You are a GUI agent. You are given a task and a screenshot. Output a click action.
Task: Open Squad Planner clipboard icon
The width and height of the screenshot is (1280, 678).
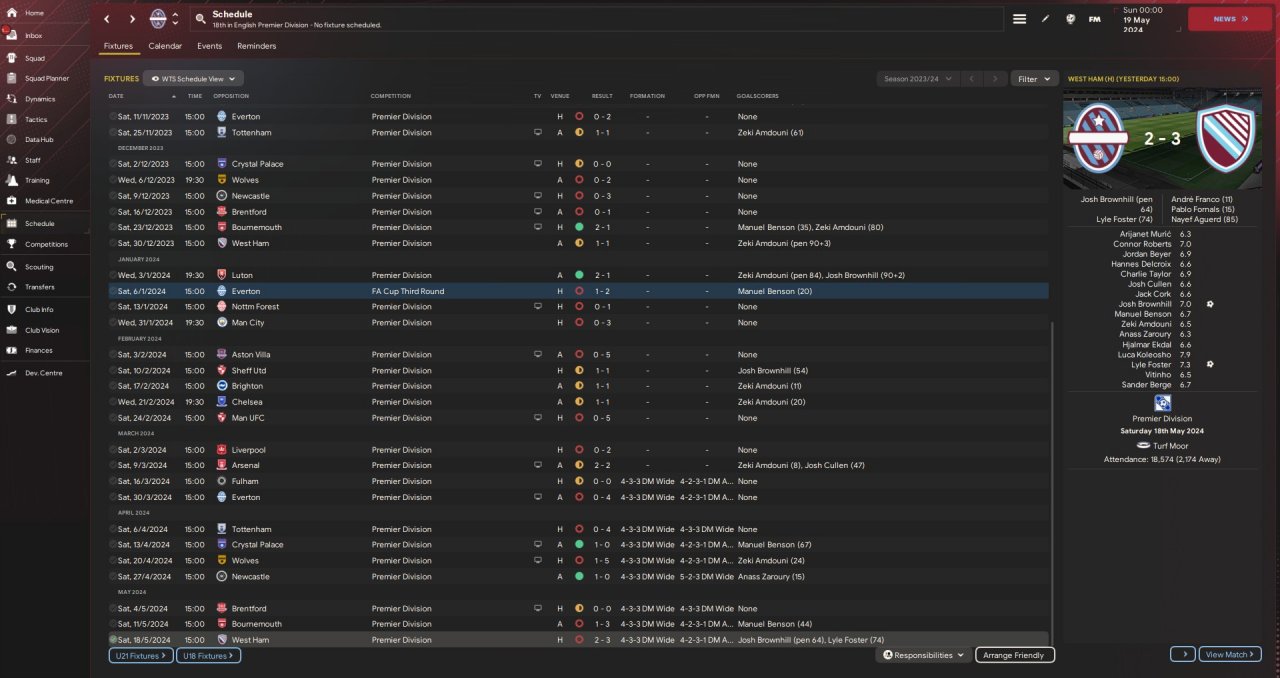pos(12,78)
